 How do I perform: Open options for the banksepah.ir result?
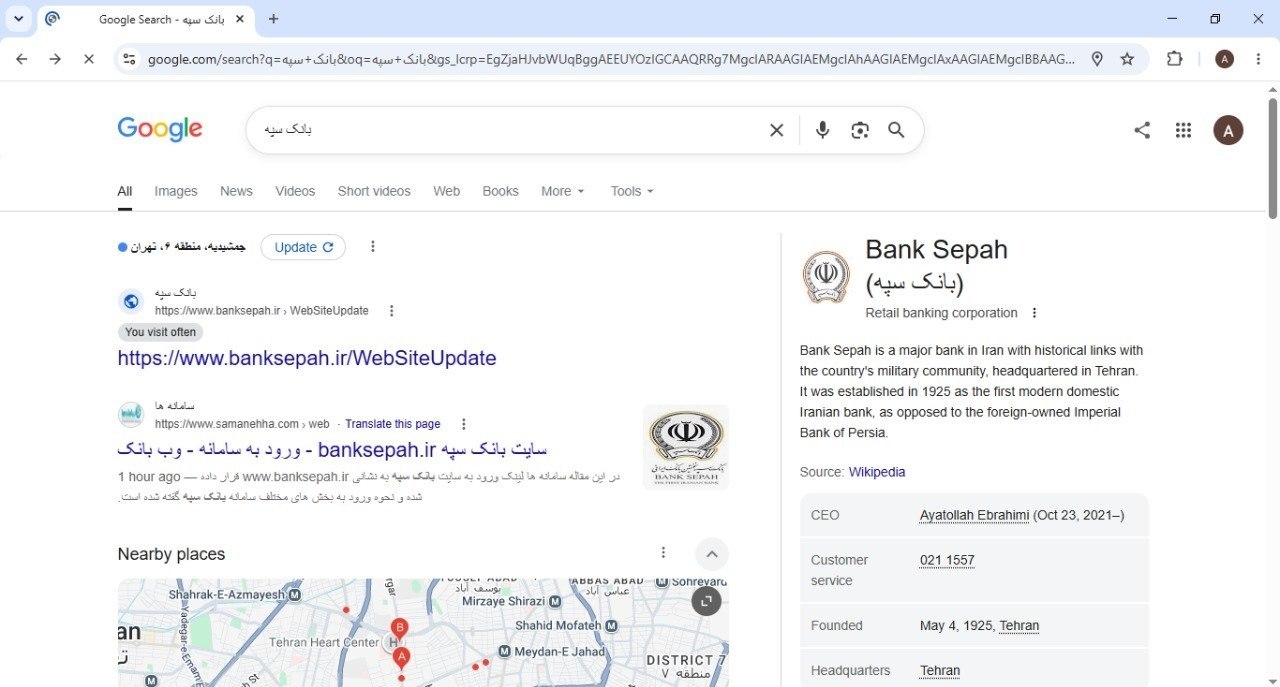391,311
